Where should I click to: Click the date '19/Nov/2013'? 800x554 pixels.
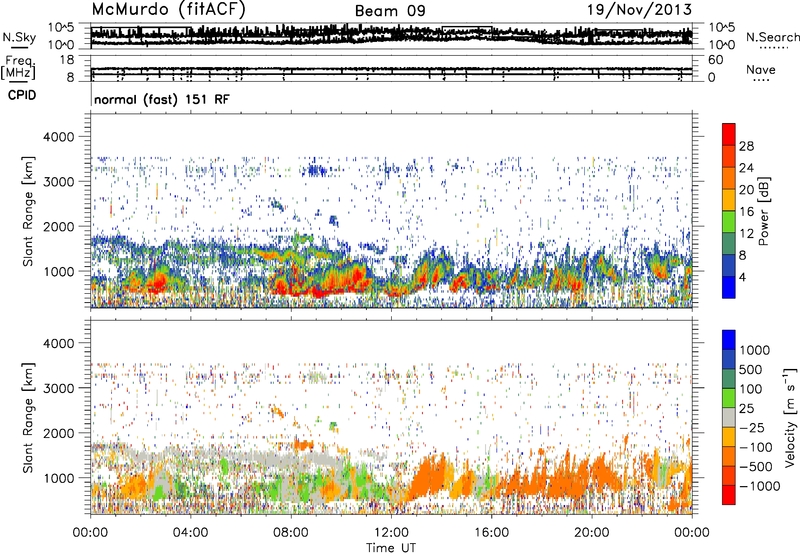[639, 10]
